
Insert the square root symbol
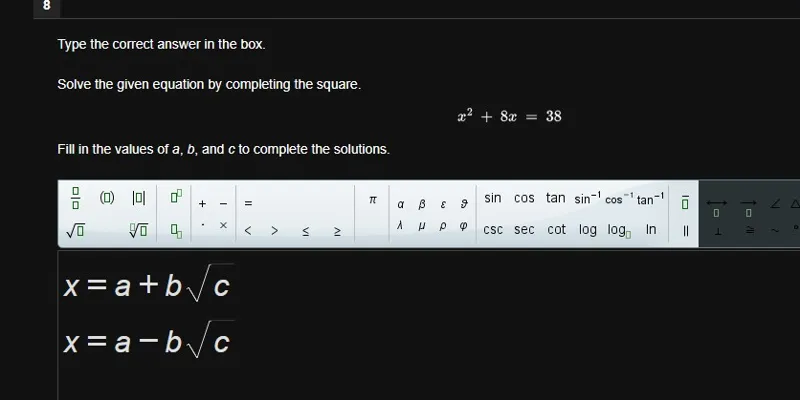76,231
